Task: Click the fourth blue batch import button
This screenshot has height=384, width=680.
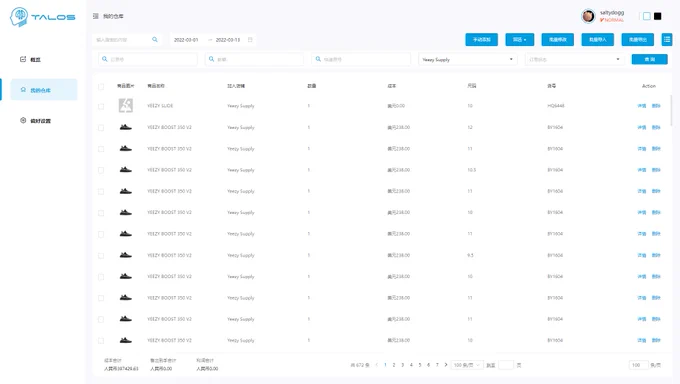Action: pos(598,39)
